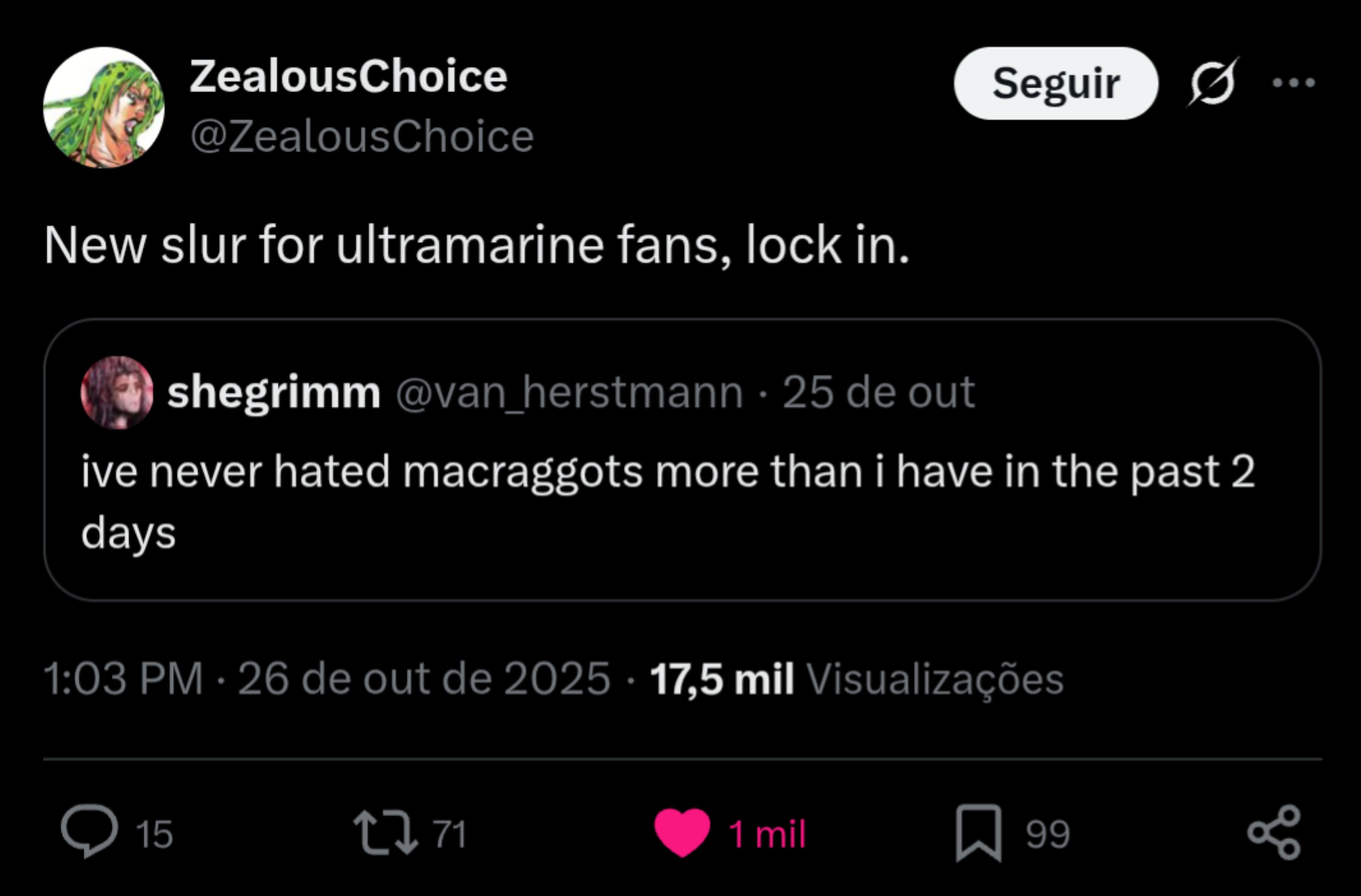Click the 1:03 PM timestamp

[123, 679]
